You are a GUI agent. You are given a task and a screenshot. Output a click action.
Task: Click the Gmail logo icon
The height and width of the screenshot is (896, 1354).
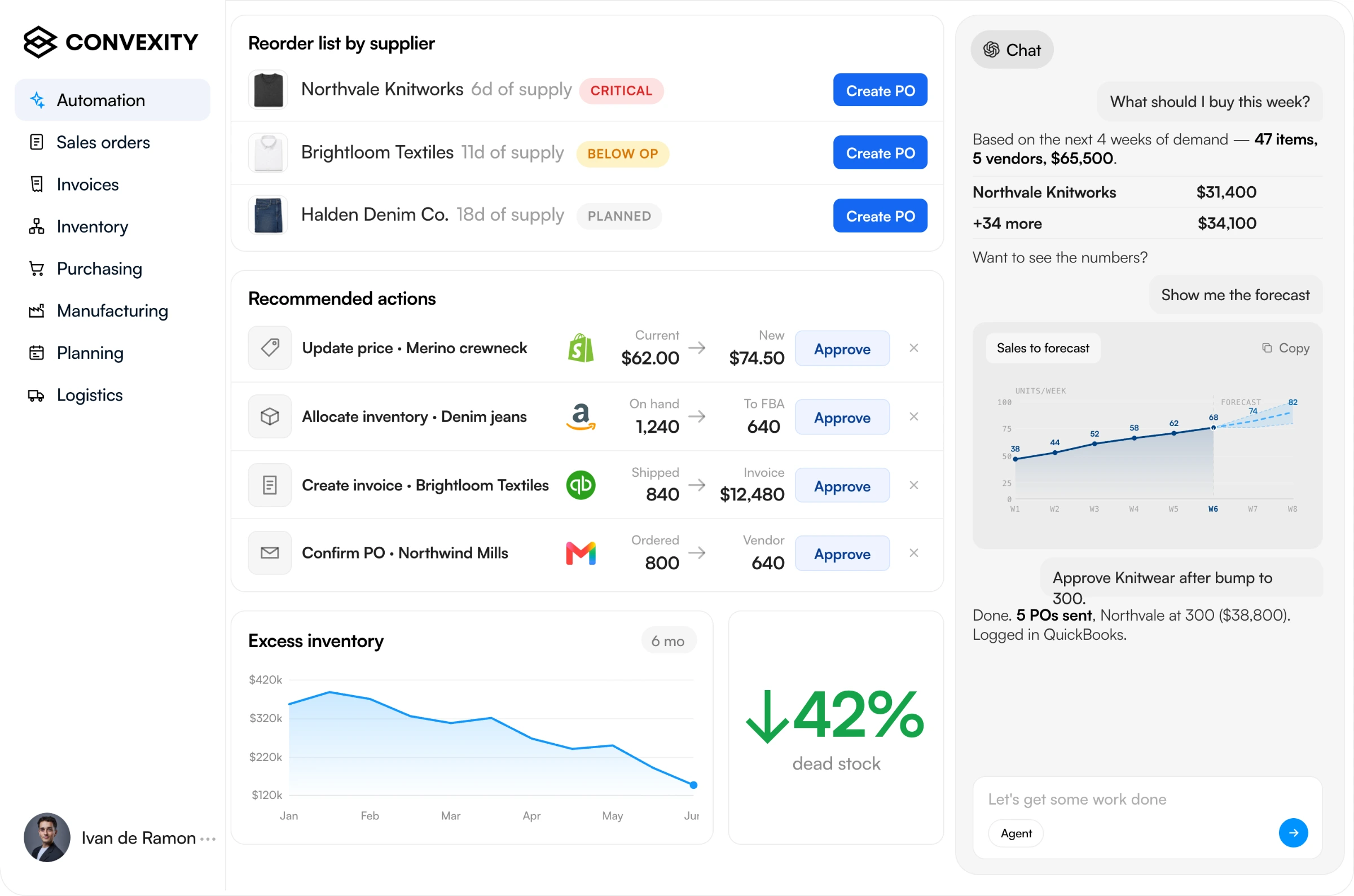[x=581, y=553]
